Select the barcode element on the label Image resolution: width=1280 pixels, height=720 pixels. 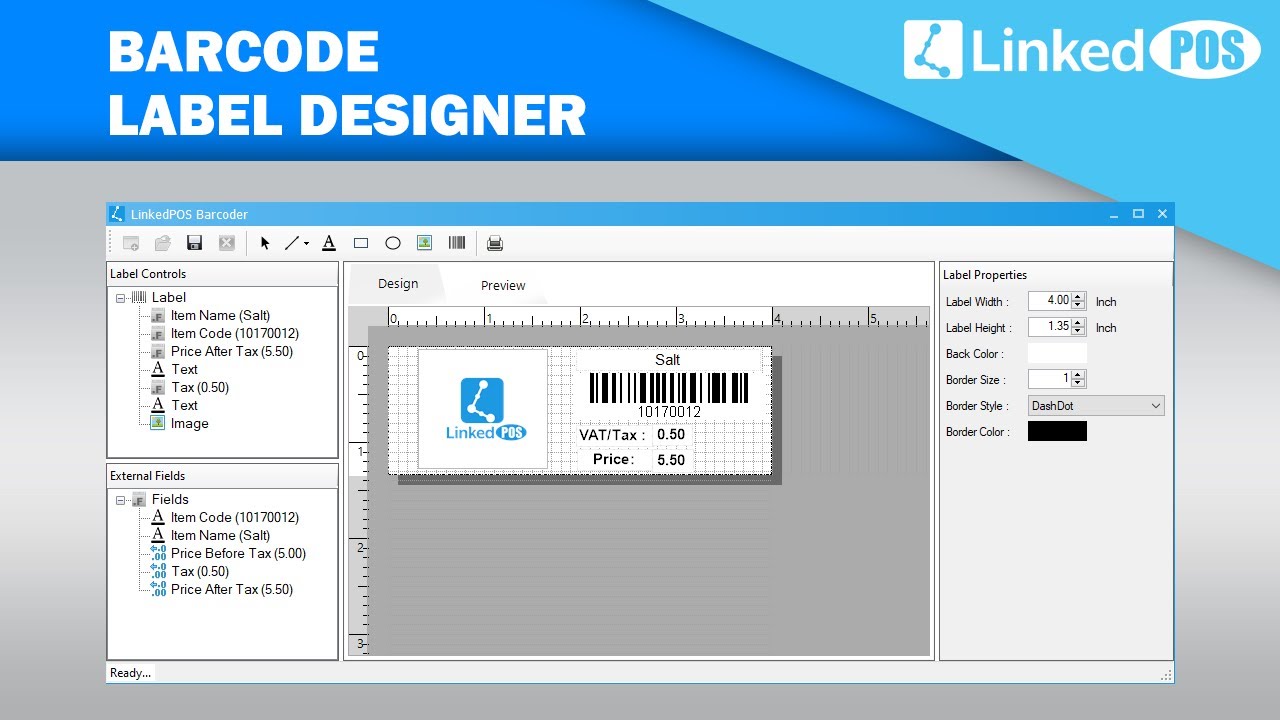[669, 395]
